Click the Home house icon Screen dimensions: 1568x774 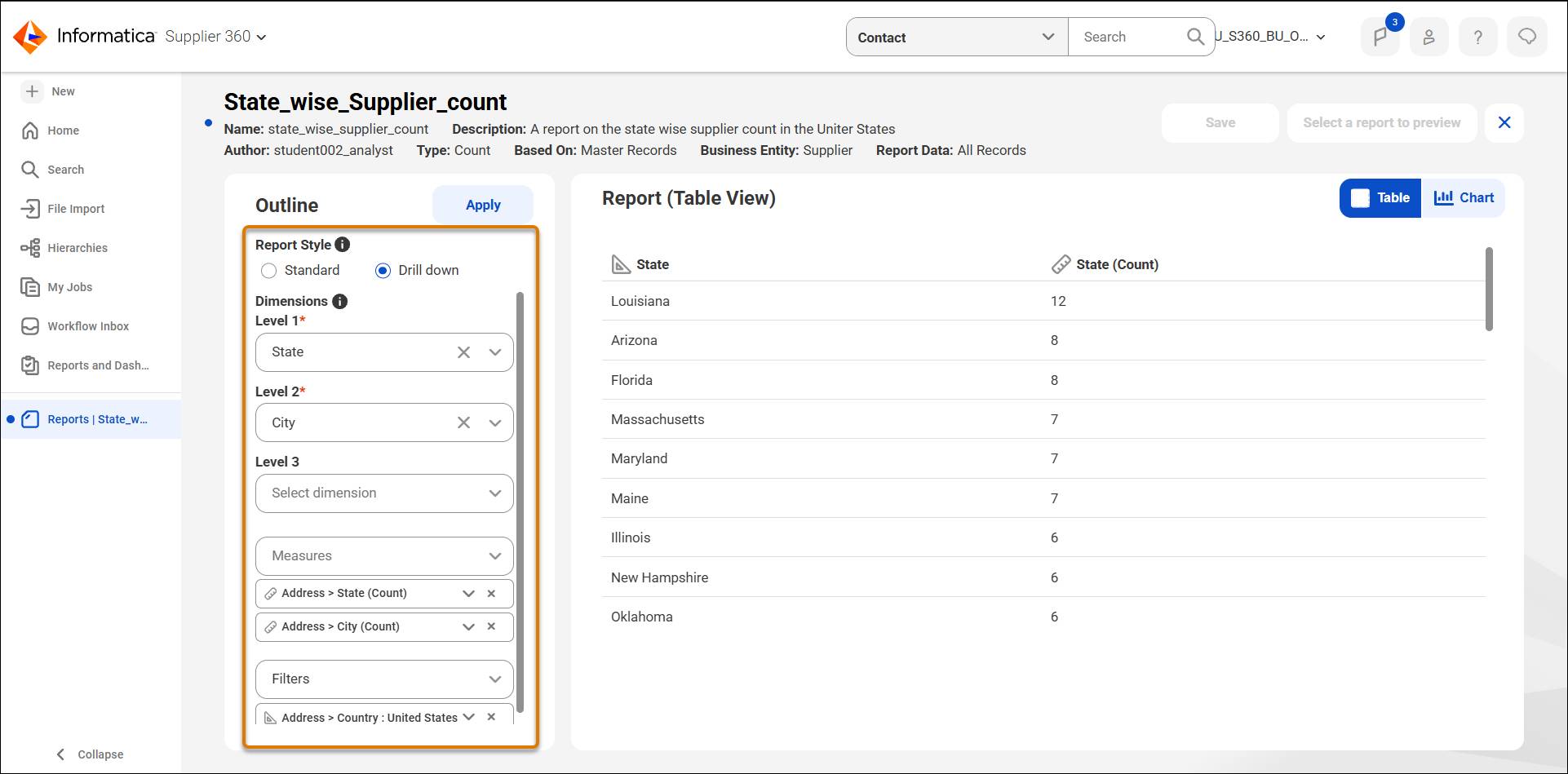coord(30,130)
